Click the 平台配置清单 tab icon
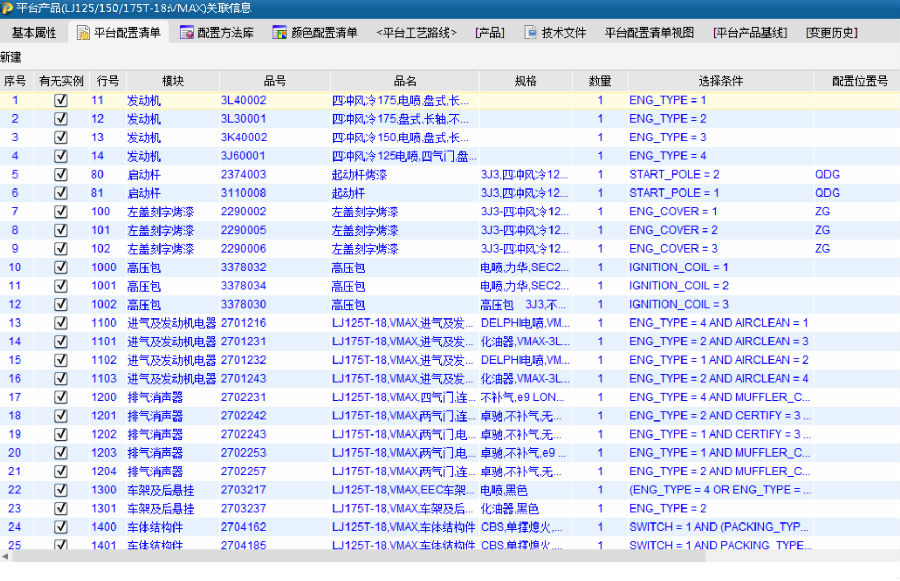Viewport: 900px width, 581px height. tap(83, 33)
